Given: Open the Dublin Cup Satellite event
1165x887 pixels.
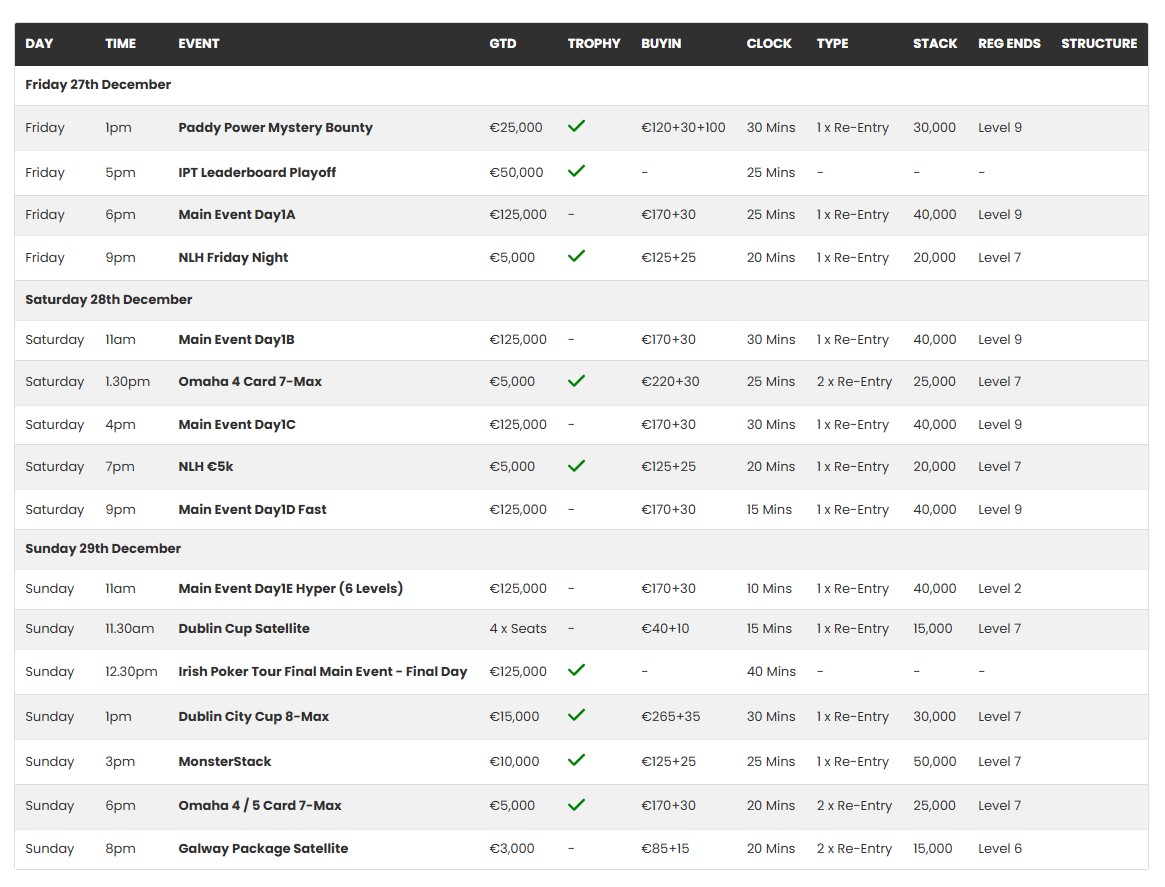Looking at the screenshot, I should click(x=243, y=629).
